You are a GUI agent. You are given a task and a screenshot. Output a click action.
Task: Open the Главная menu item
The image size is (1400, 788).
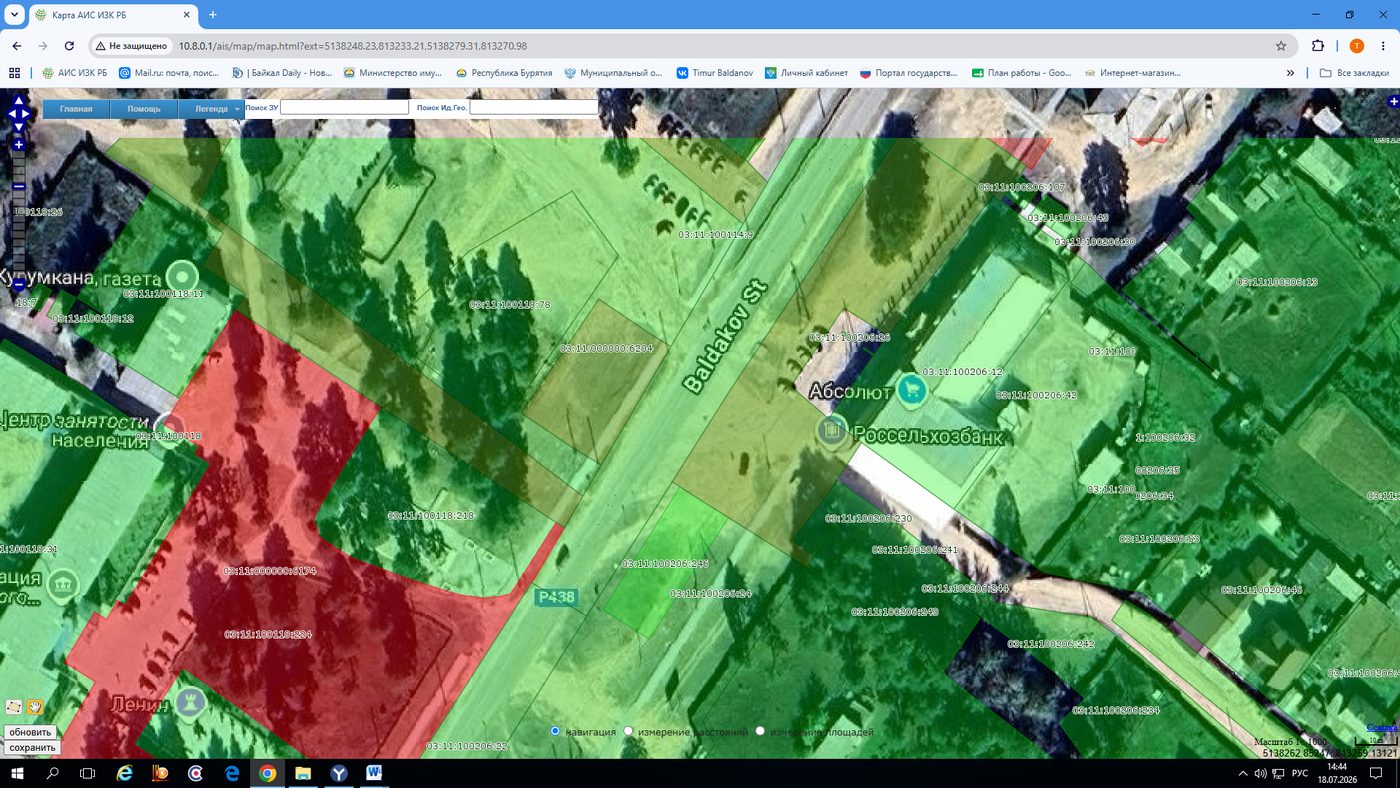(76, 109)
